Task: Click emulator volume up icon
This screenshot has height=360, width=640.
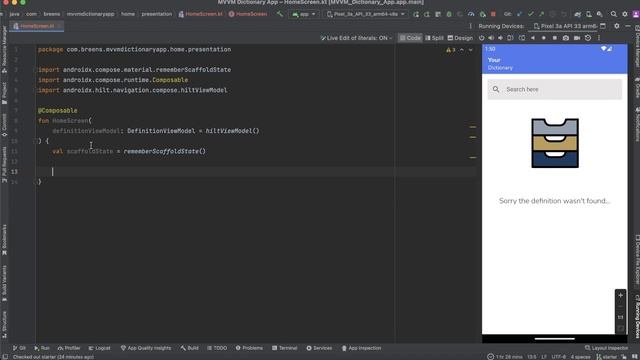Action: point(491,38)
